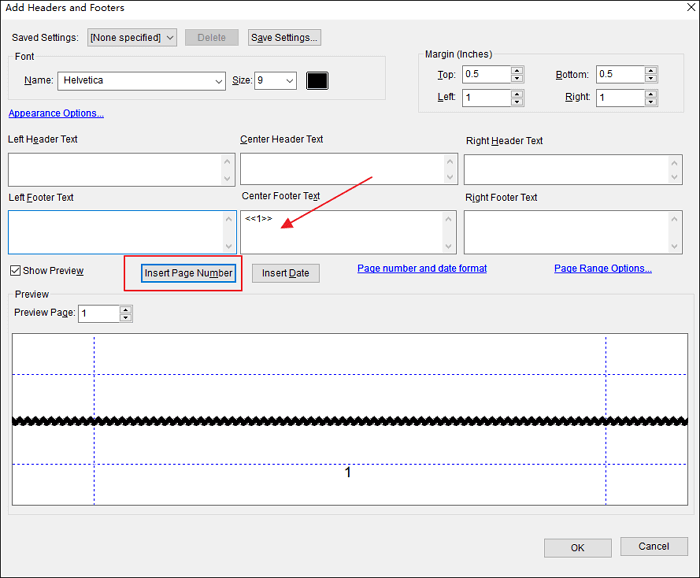
Task: Click the Insert Page Number button
Action: tap(188, 273)
